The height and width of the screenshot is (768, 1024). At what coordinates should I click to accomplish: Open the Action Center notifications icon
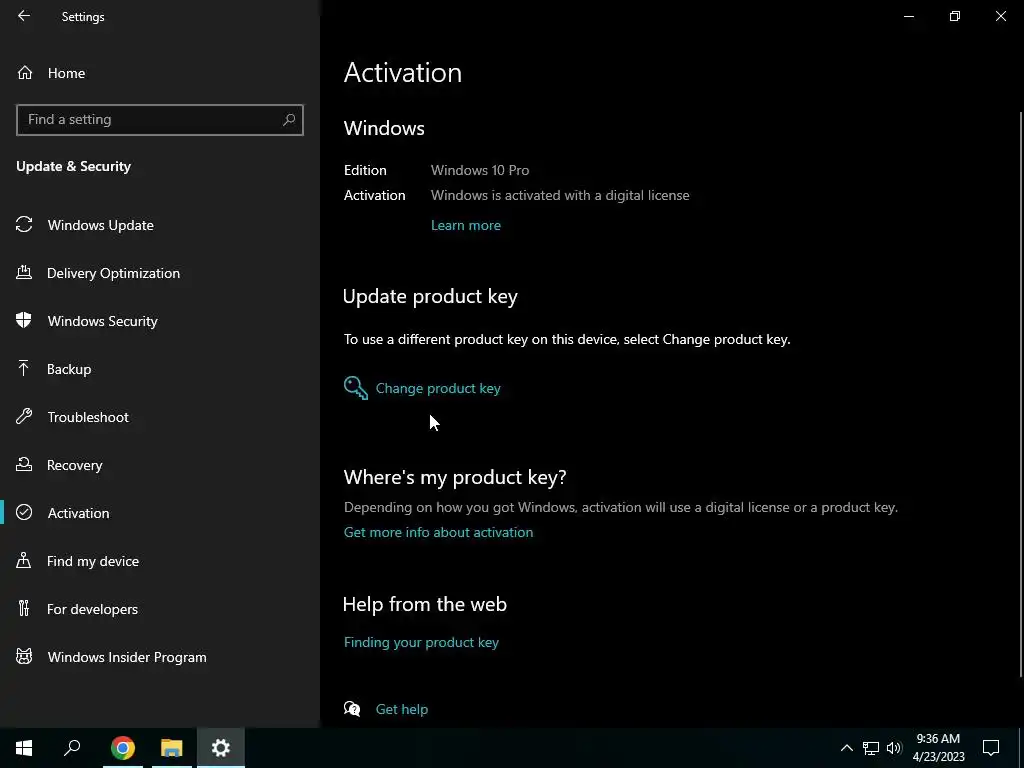[991, 748]
